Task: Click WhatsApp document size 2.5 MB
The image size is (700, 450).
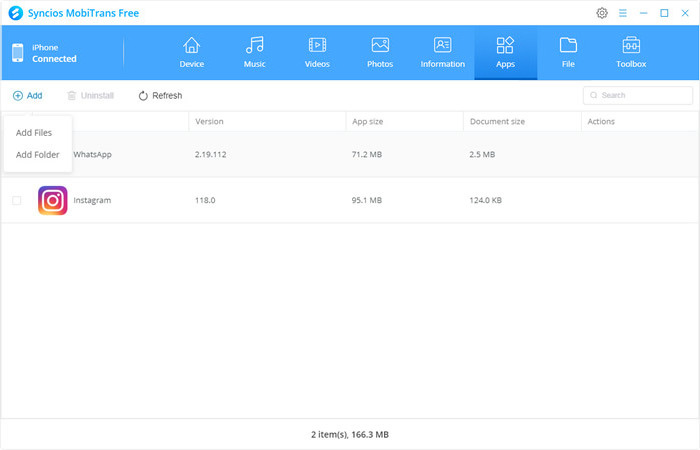Action: 482,154
